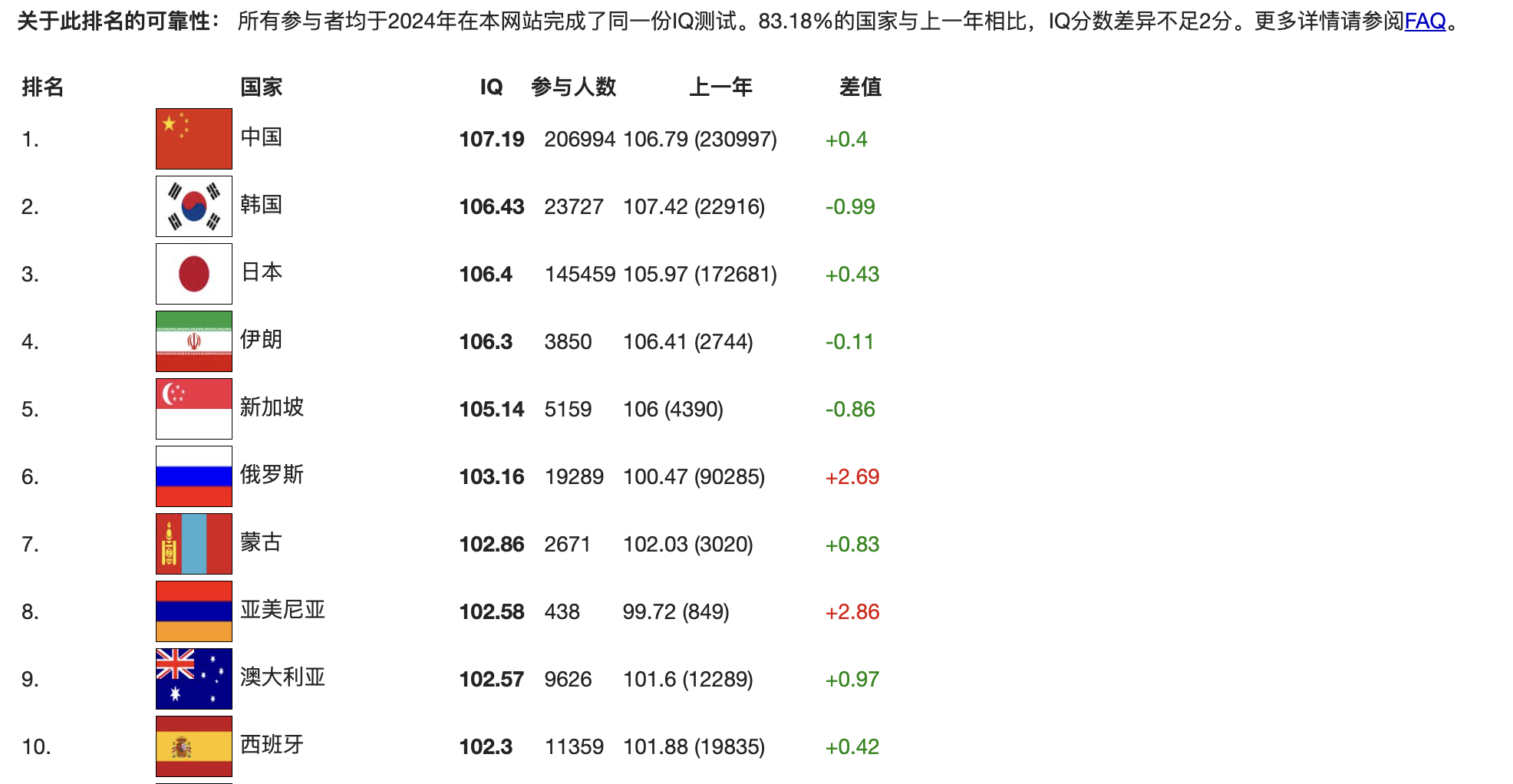
Task: Click the Armenia flag icon
Action: (193, 611)
